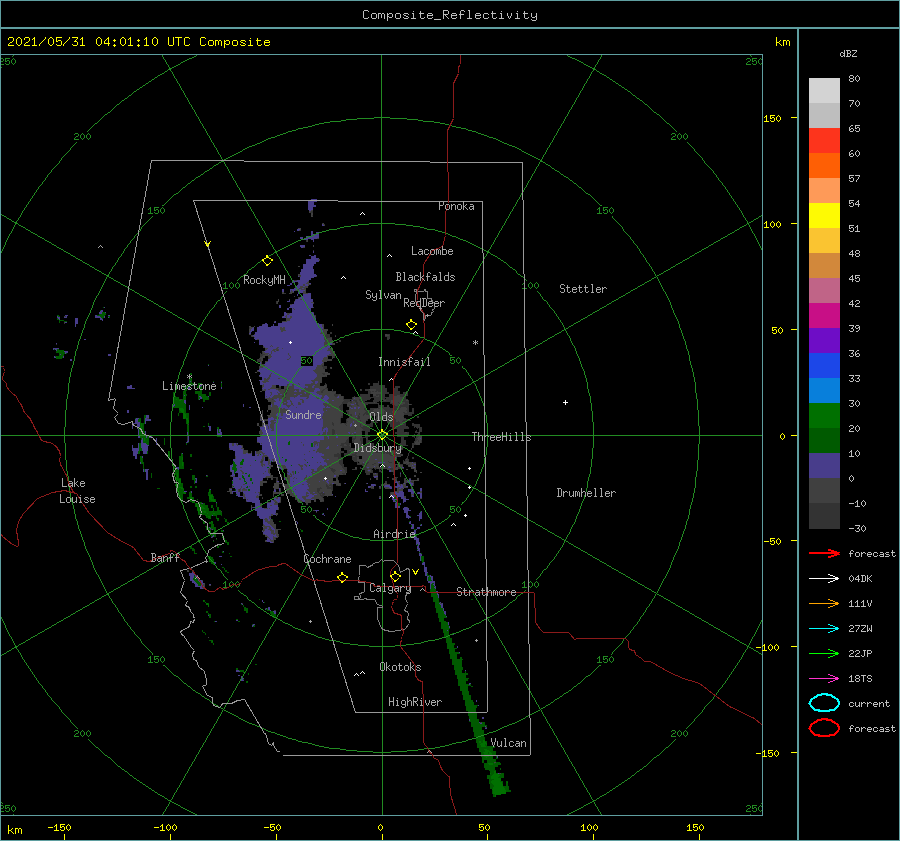Click the green 22JP arrow legend icon
The image size is (900, 841).
click(824, 653)
